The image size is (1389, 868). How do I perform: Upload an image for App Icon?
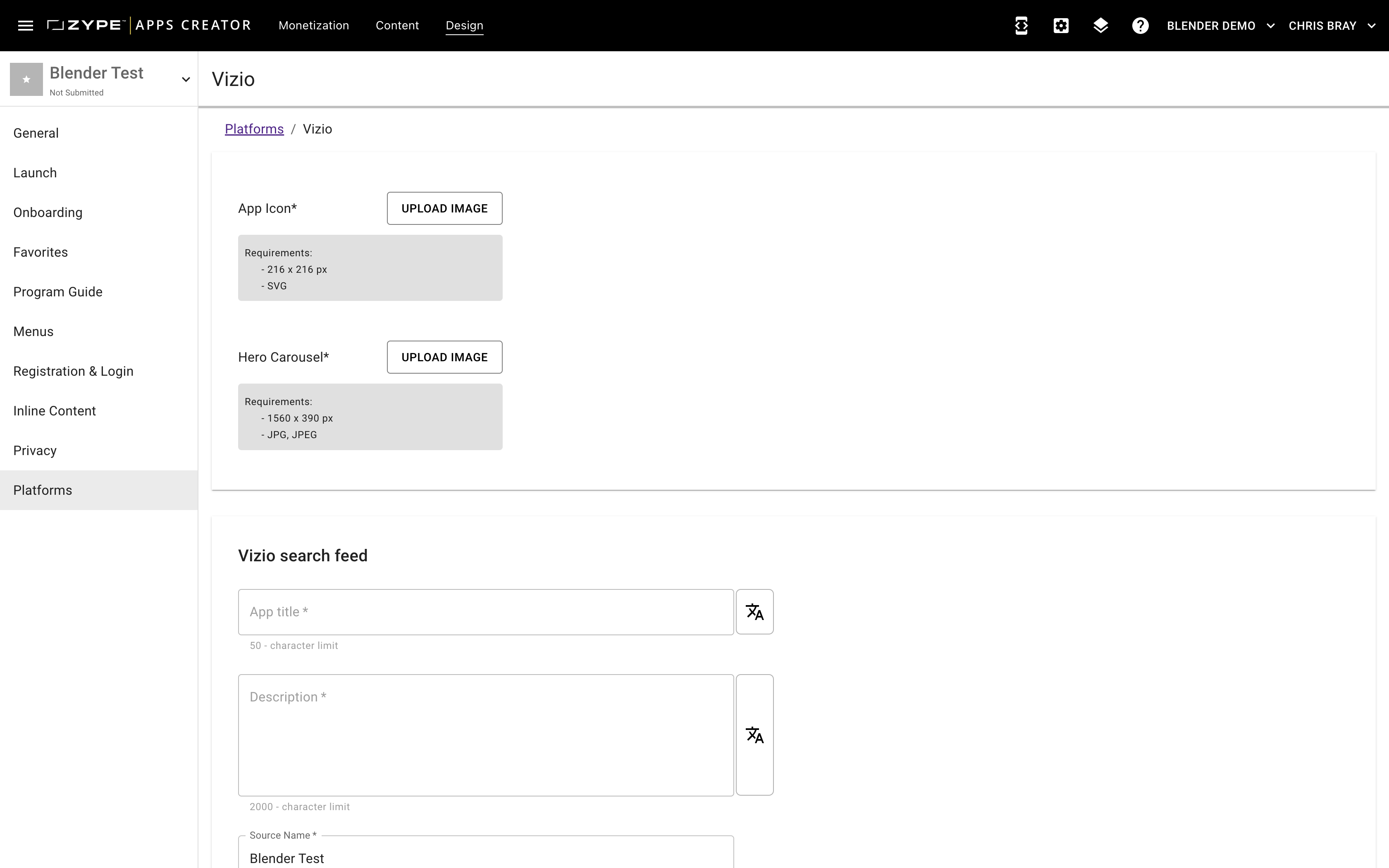pos(444,208)
